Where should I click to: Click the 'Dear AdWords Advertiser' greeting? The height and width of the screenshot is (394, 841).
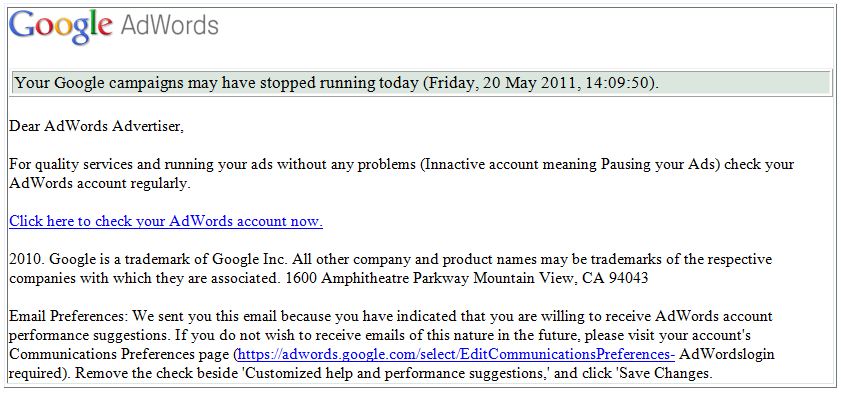pos(97,125)
